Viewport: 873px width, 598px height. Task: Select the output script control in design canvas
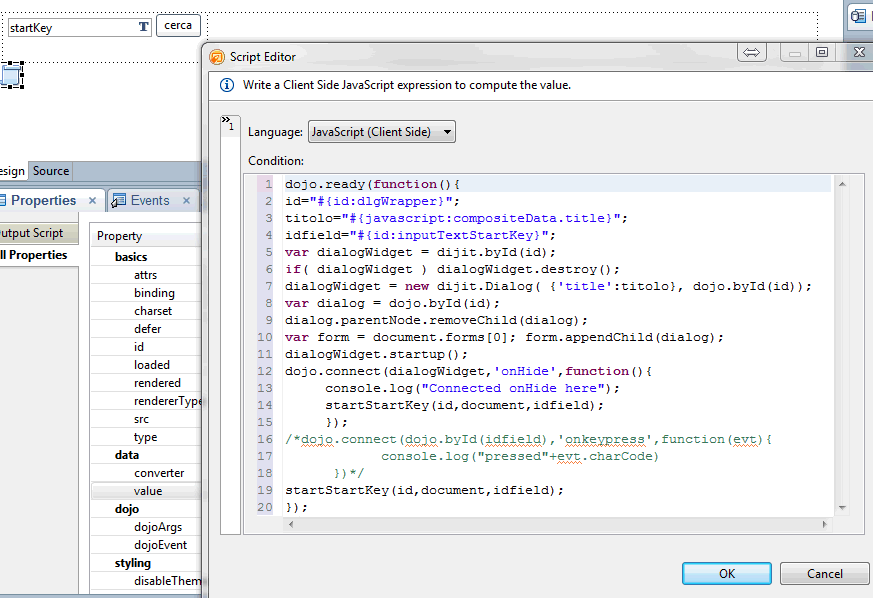pyautogui.click(x=12, y=76)
